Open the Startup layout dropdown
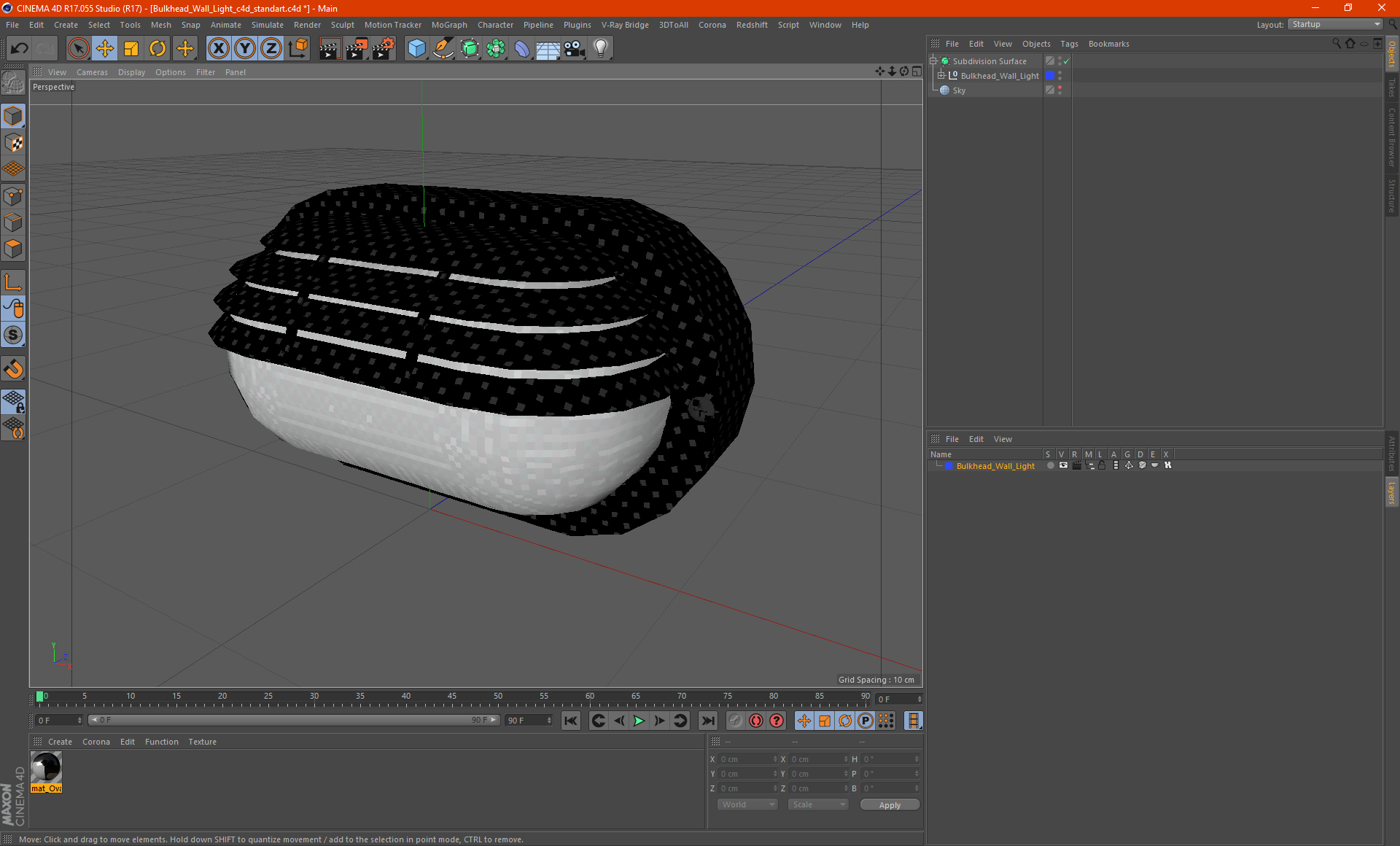This screenshot has height=846, width=1400. coord(1336,24)
